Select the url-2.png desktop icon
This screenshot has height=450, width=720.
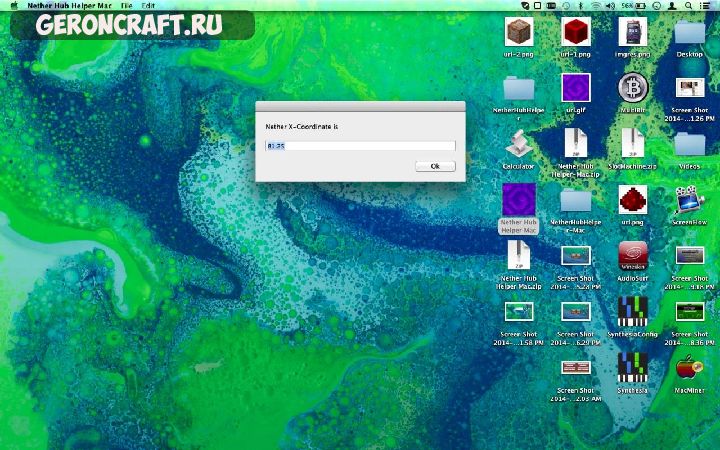[x=519, y=32]
